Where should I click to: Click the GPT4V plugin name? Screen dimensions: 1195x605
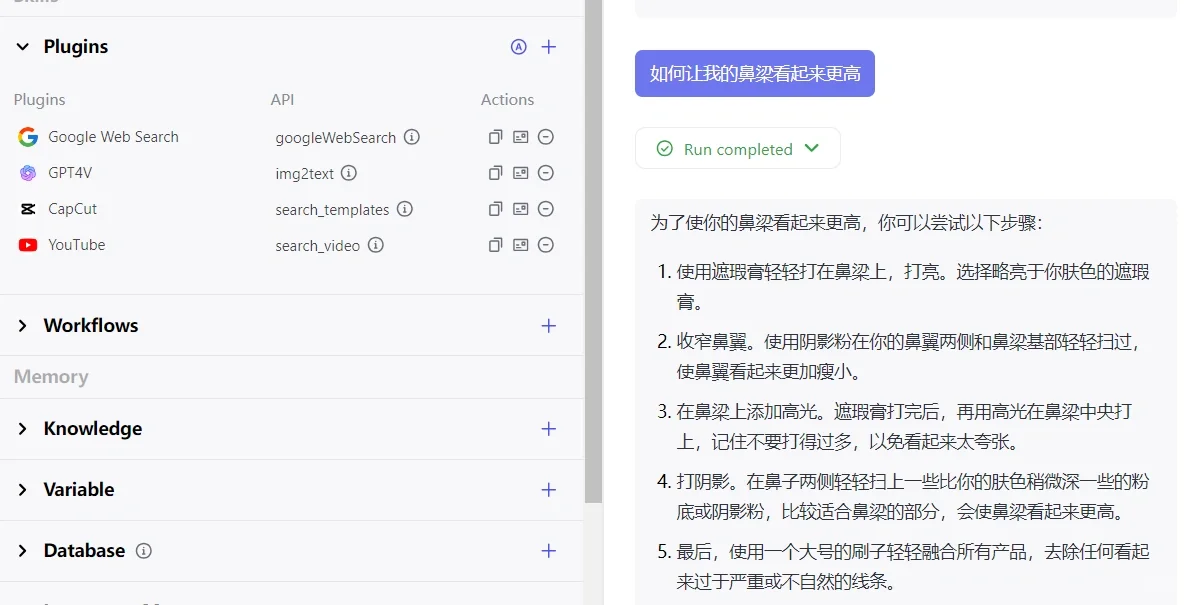(x=70, y=173)
